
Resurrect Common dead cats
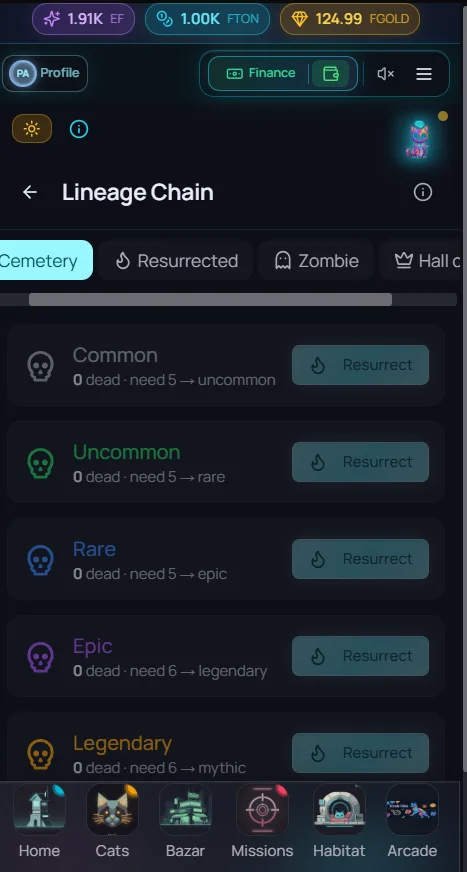click(x=360, y=365)
